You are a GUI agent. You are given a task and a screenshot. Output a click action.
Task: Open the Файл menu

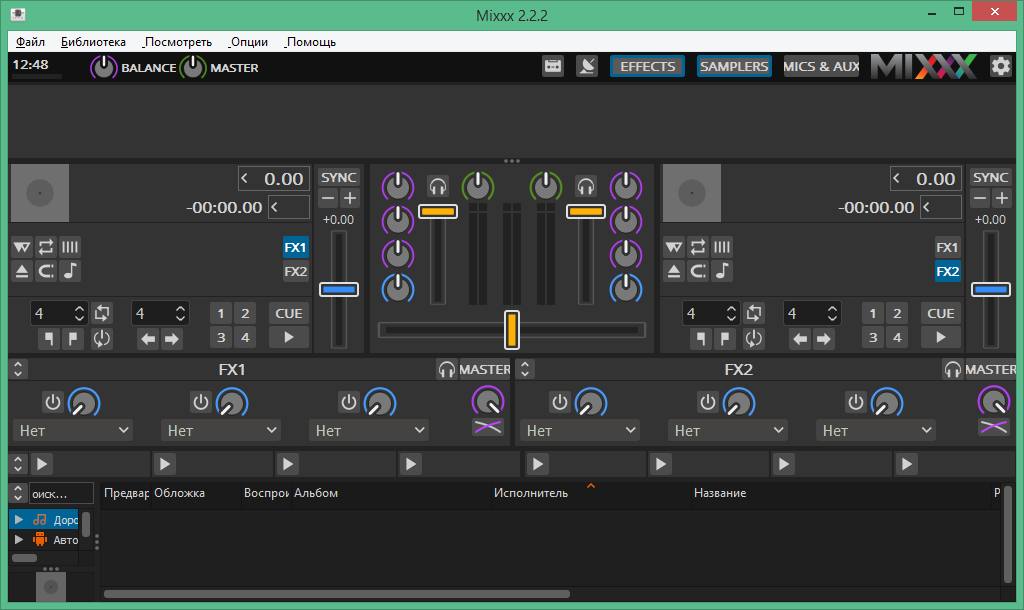tap(30, 42)
